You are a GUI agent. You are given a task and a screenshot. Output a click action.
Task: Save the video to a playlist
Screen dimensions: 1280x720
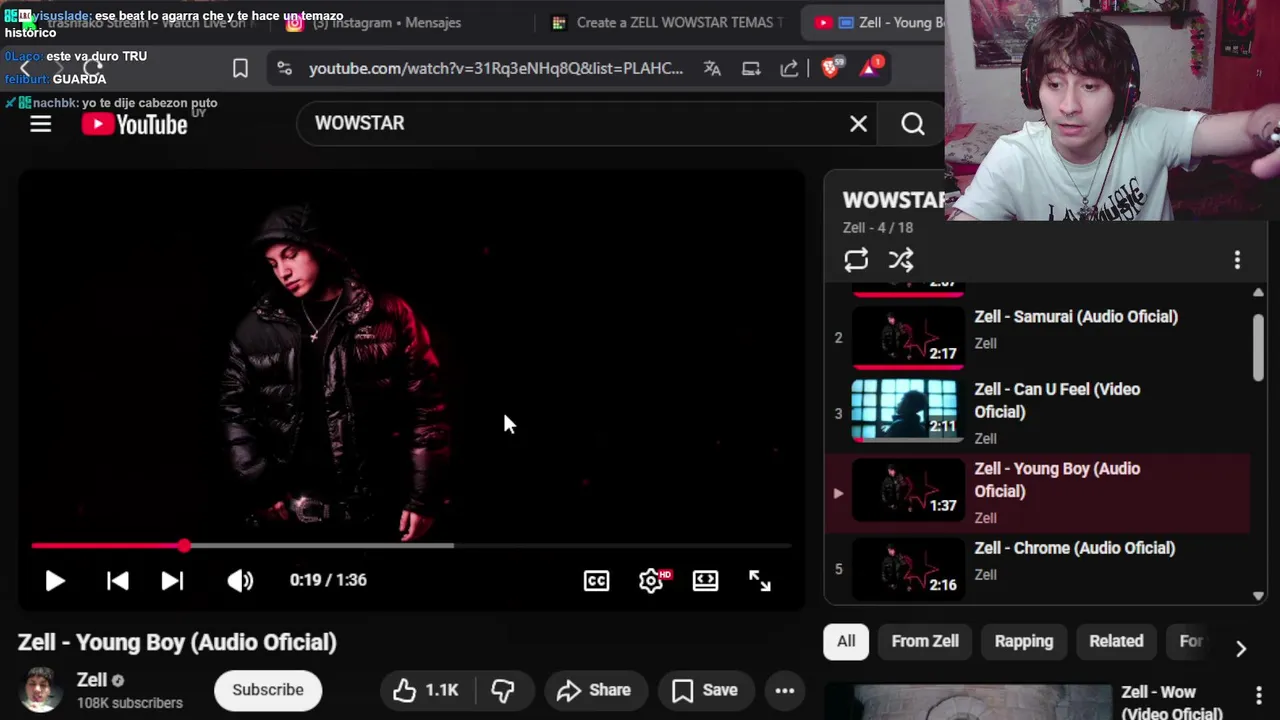705,690
